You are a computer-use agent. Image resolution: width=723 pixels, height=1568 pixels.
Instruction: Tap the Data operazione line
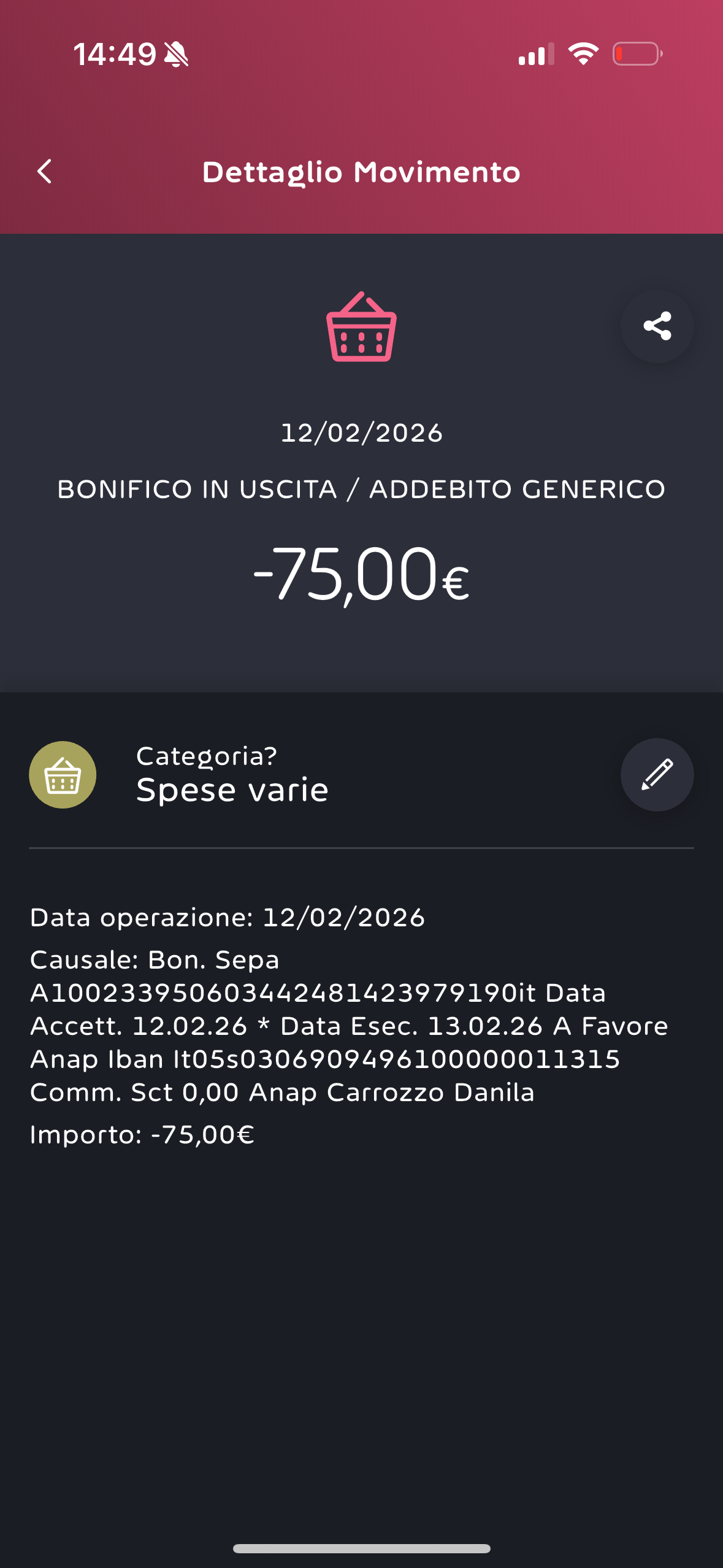(228, 918)
